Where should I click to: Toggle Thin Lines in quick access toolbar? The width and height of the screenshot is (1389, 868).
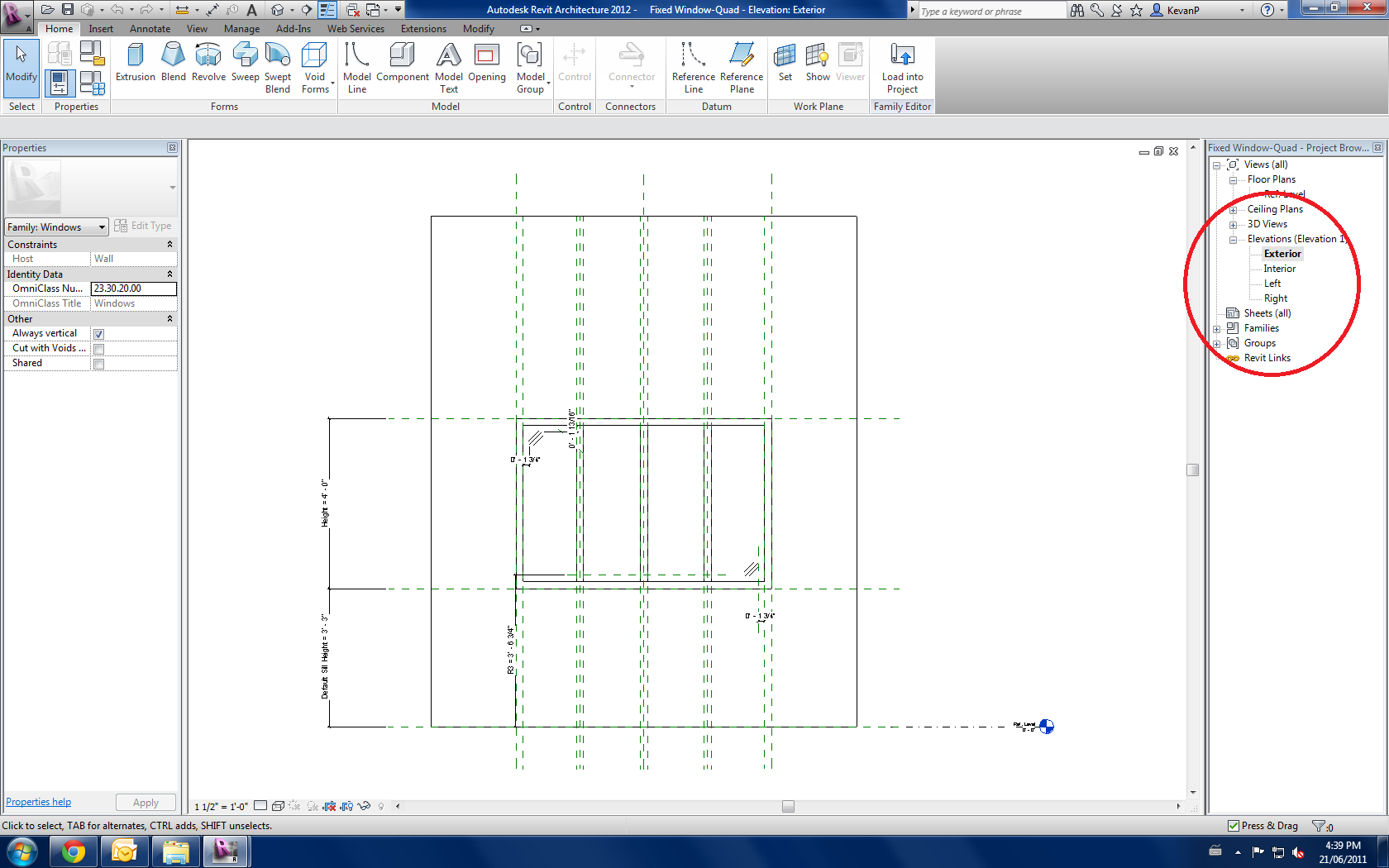pos(328,10)
